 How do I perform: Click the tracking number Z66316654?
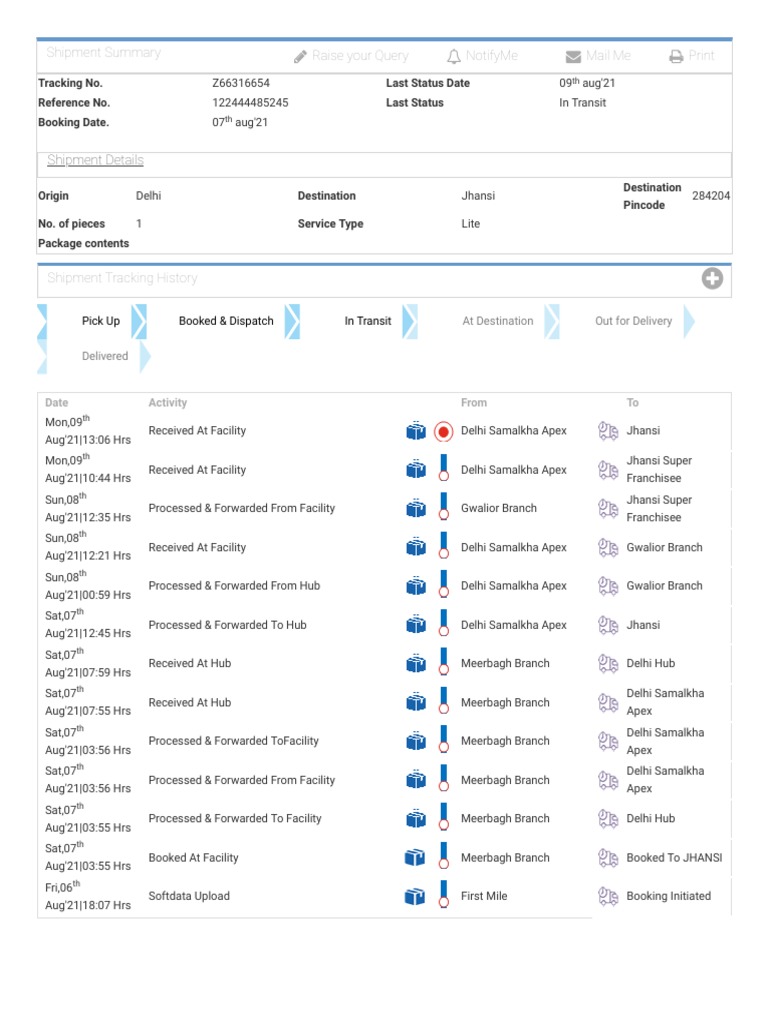click(241, 84)
